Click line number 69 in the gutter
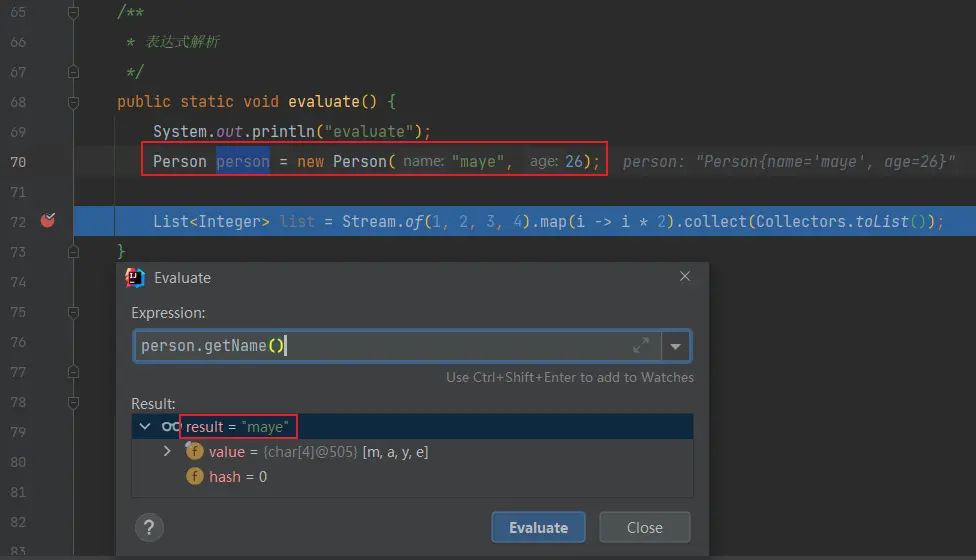Viewport: 976px width, 560px height. click(18, 132)
